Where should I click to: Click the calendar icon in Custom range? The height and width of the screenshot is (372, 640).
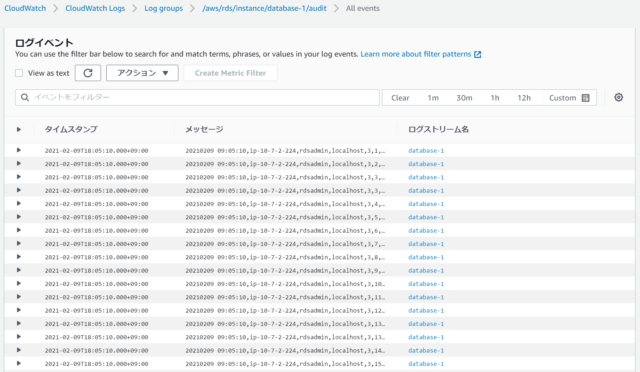click(585, 98)
